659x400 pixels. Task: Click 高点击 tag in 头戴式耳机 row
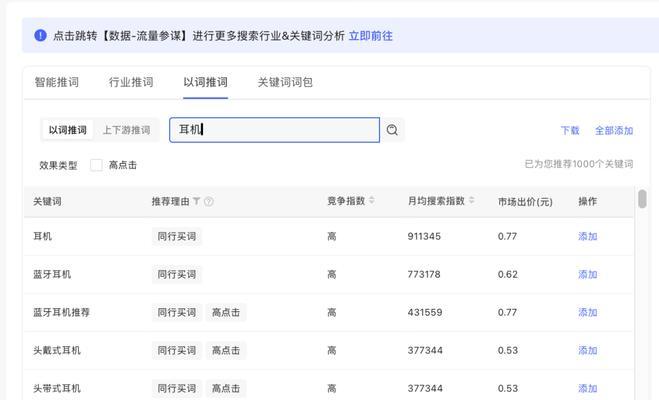tap(226, 350)
